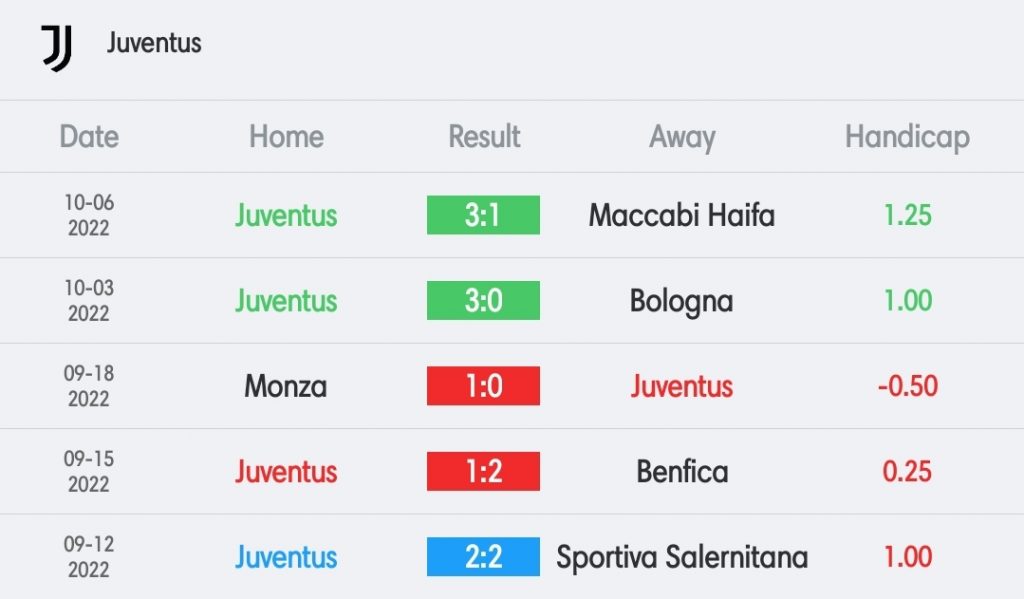Click the Away column header

click(682, 138)
